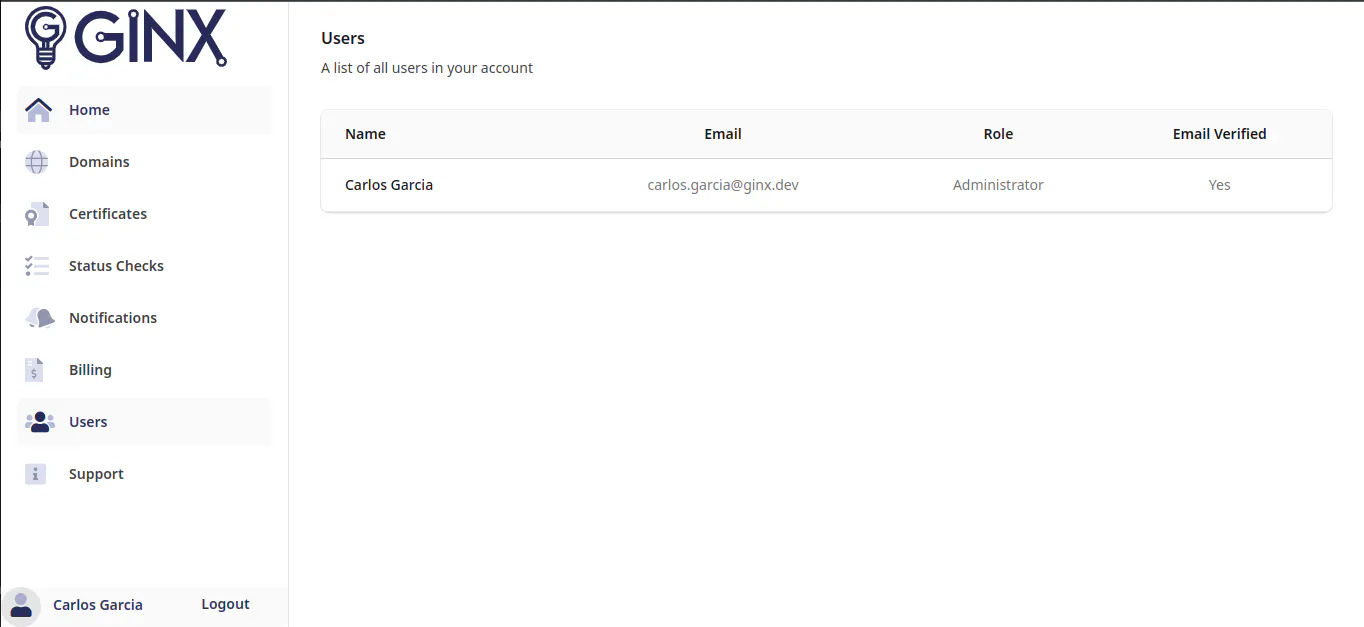Screen dimensions: 1364x627
Task: Open the Support page
Action: coord(144,474)
